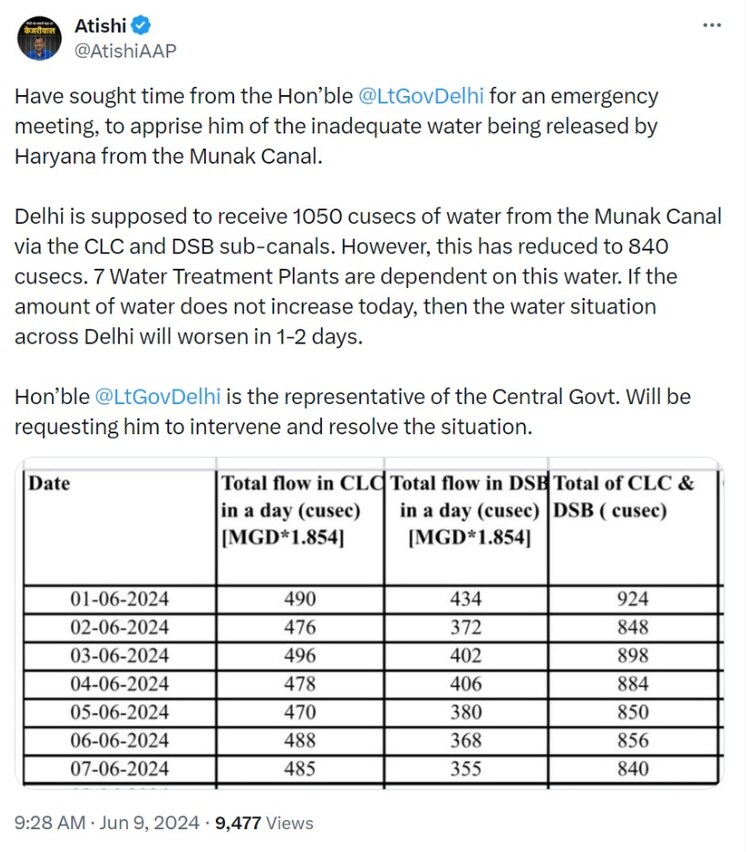The width and height of the screenshot is (750, 852).
Task: Click the 'Total flow in DSB' column header
Action: [468, 509]
